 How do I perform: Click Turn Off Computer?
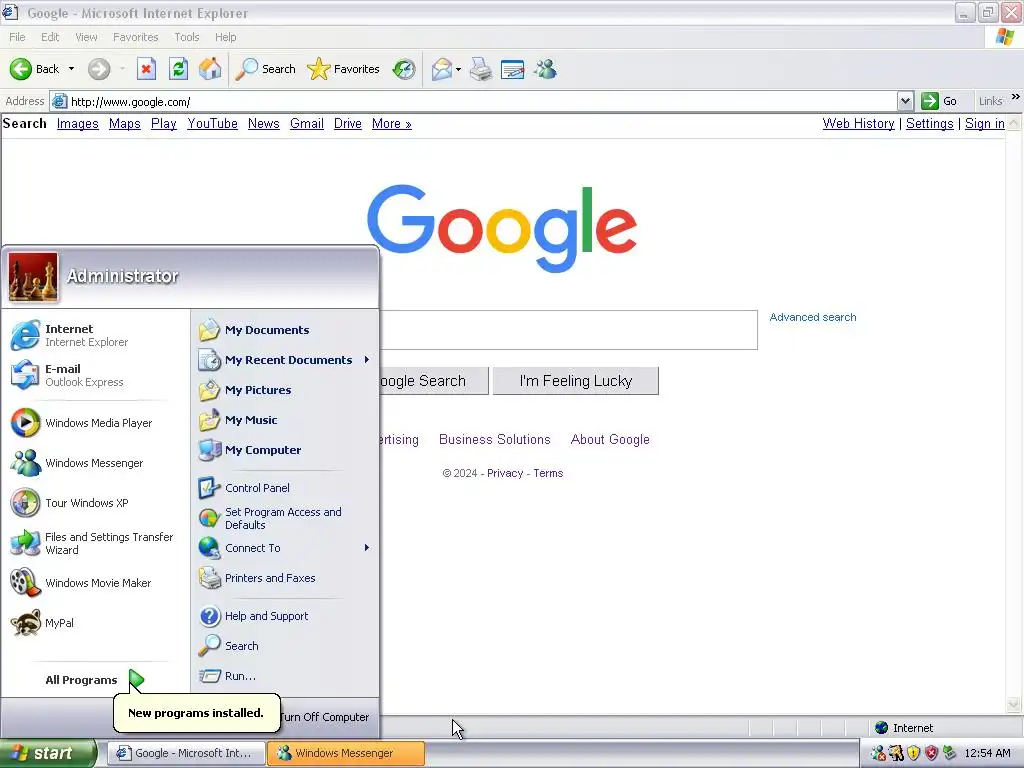325,717
